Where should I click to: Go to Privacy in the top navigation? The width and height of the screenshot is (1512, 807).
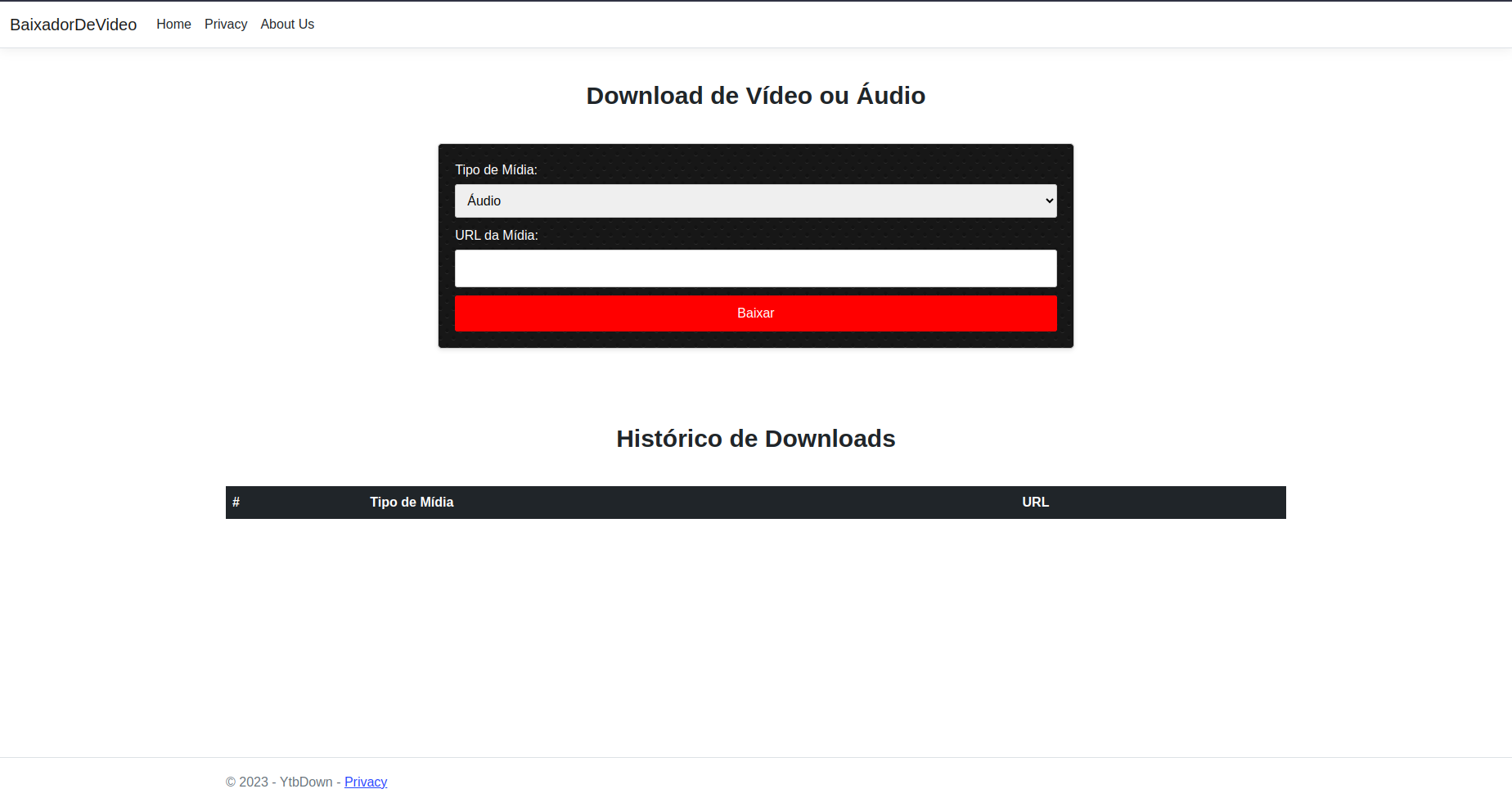pyautogui.click(x=226, y=25)
